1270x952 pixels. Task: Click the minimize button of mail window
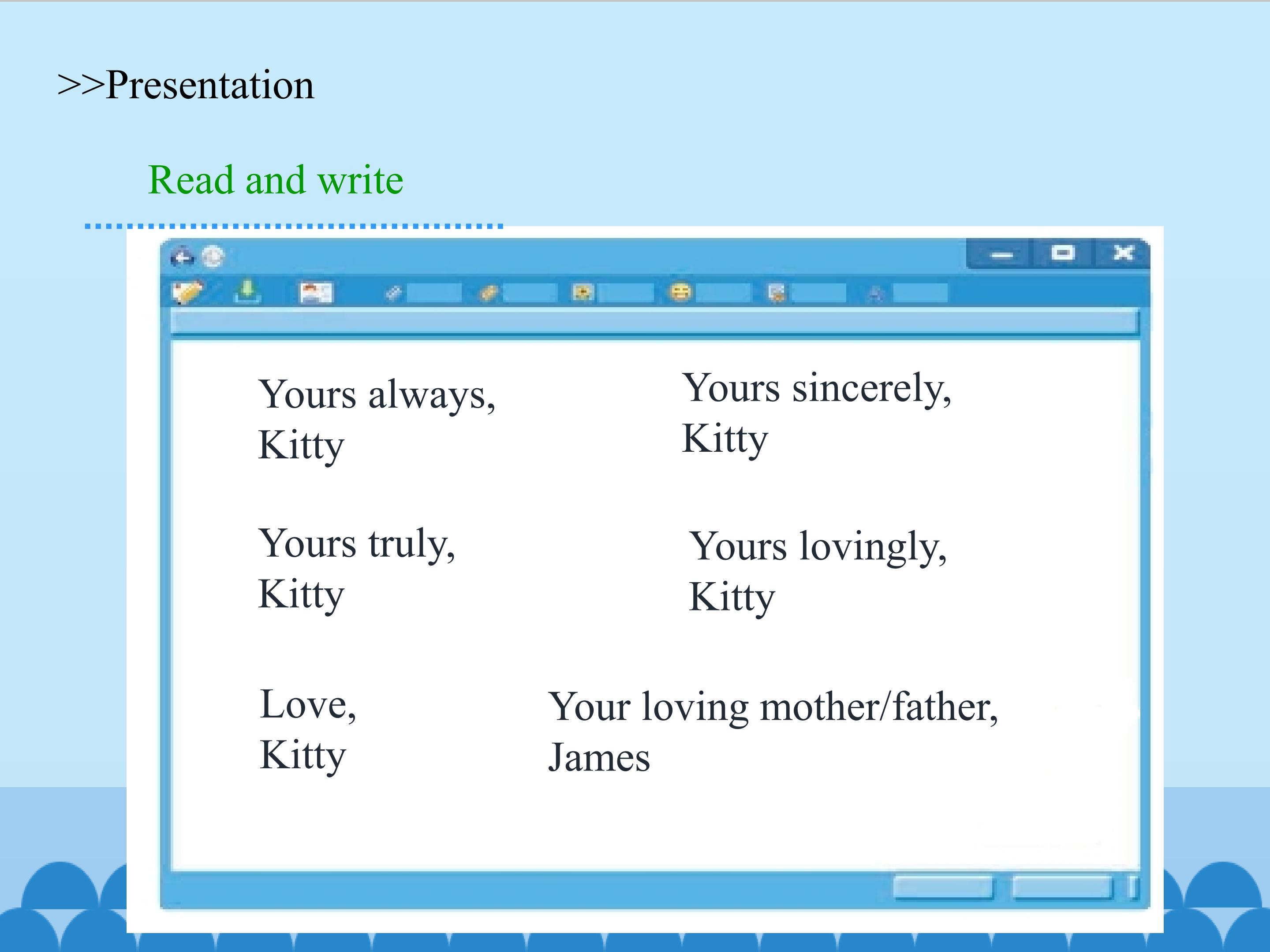tap(1002, 255)
